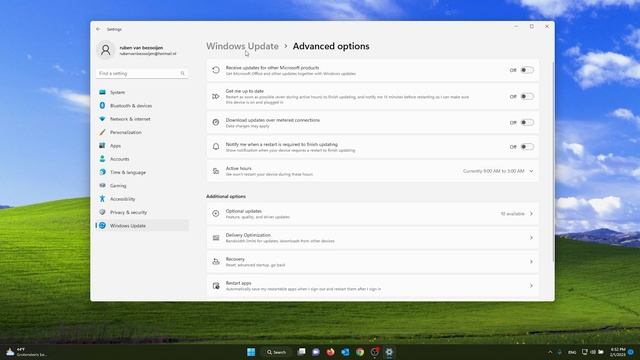Click the Windows Update sync icon in sidebar

(x=102, y=226)
